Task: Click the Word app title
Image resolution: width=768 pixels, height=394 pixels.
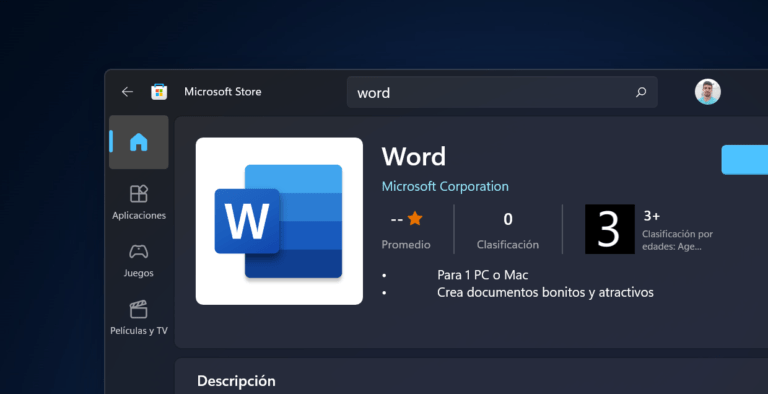Action: (414, 157)
